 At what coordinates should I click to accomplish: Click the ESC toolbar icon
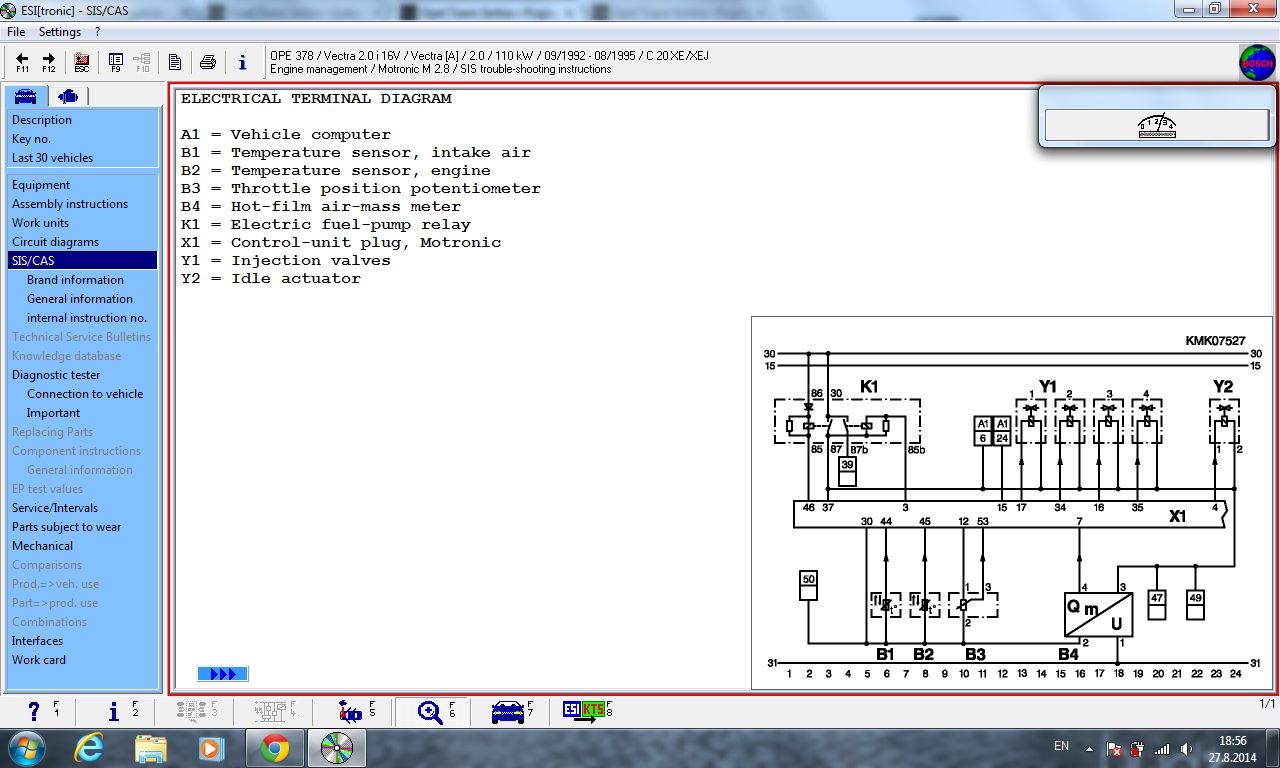[x=81, y=62]
